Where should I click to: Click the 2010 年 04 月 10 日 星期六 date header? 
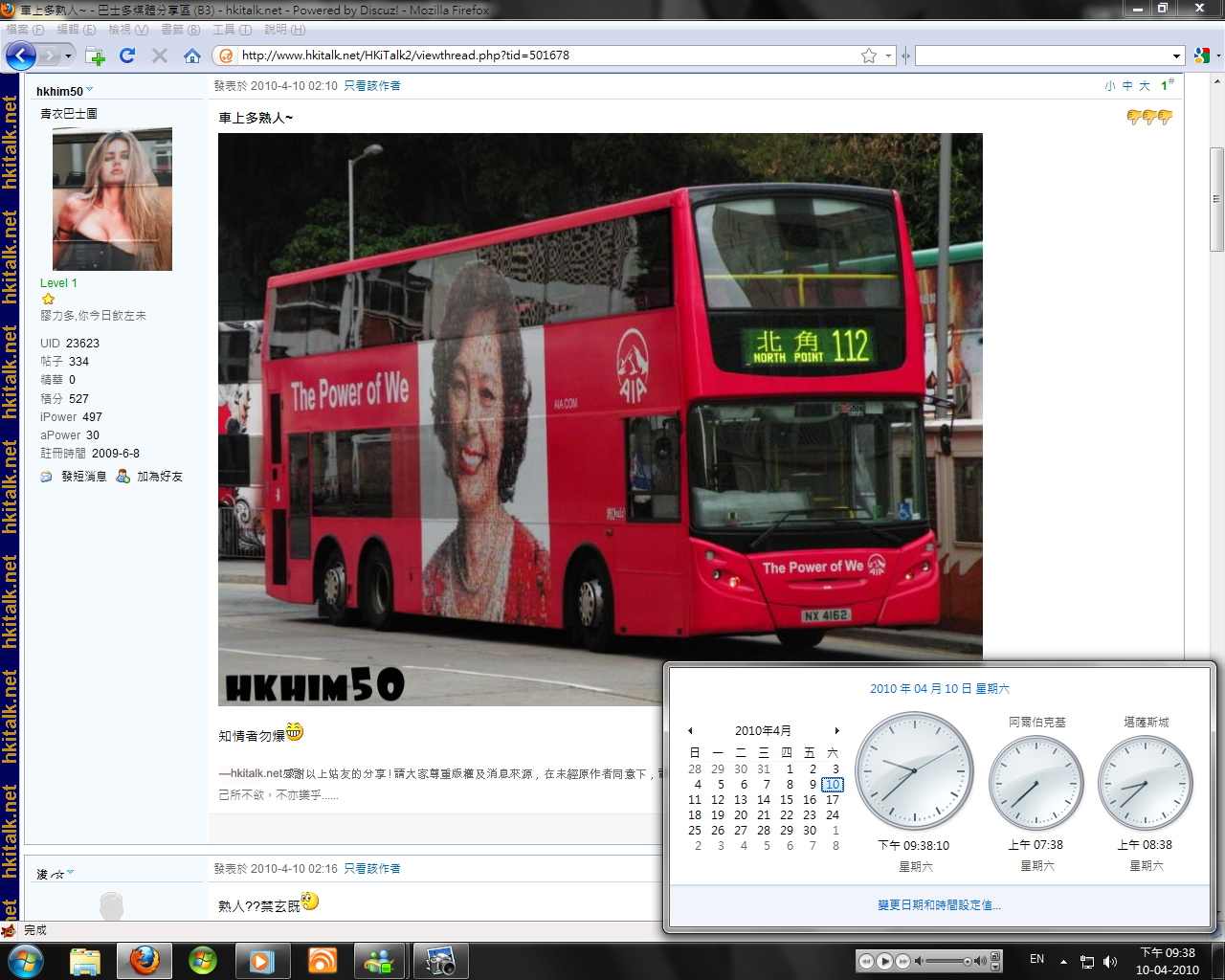pos(940,689)
